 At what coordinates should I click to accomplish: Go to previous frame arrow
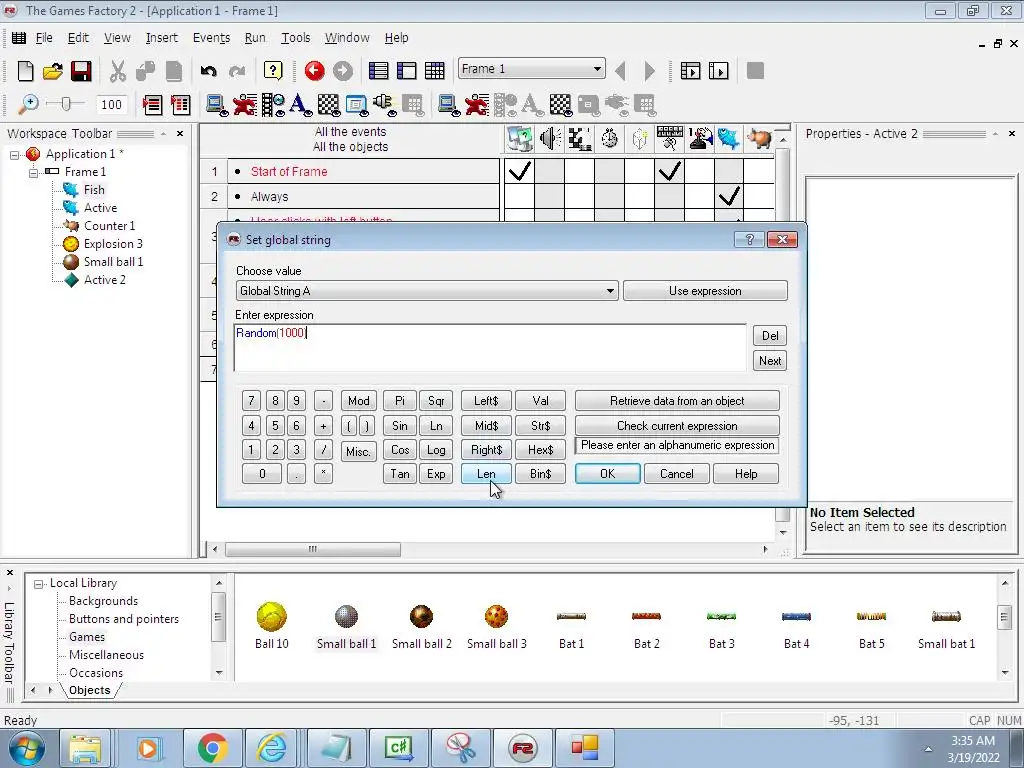click(x=620, y=71)
